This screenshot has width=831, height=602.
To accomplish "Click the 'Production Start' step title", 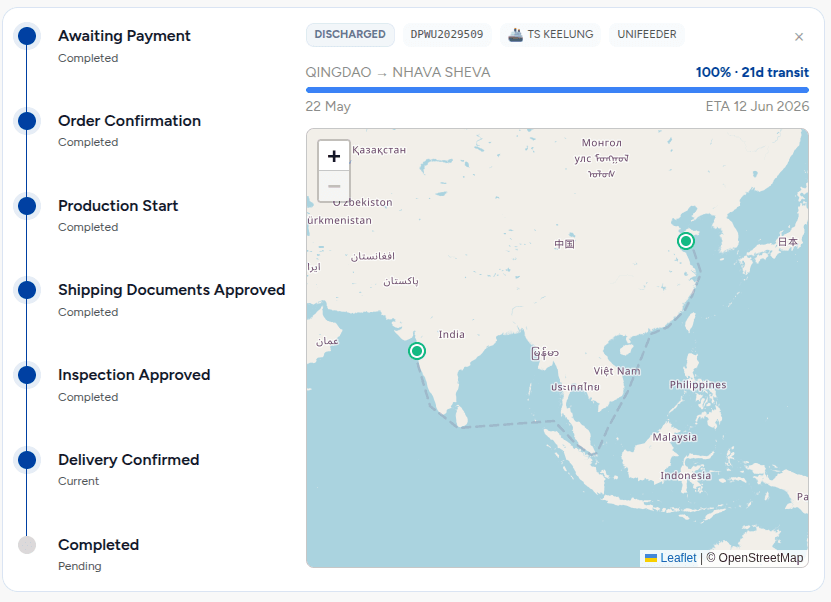I will (x=118, y=206).
